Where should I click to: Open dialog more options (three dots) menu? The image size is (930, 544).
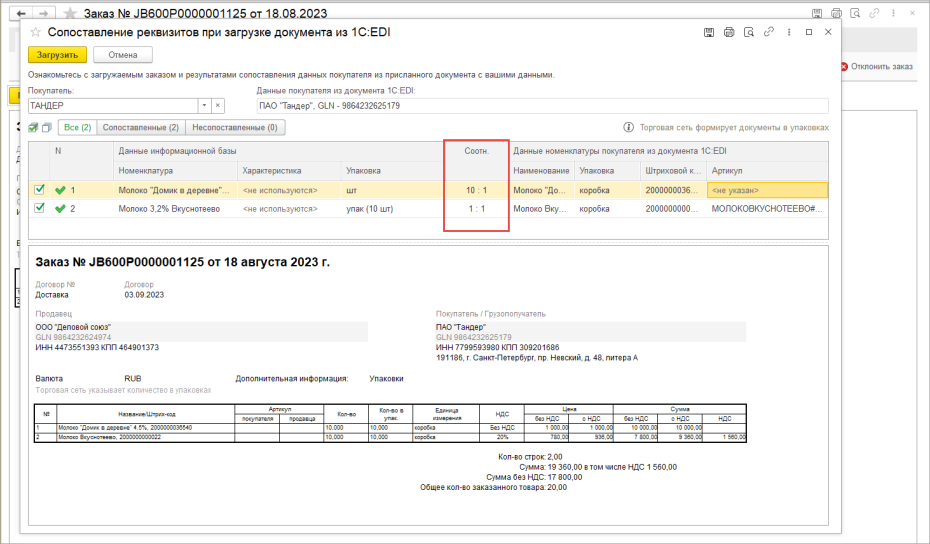[789, 32]
